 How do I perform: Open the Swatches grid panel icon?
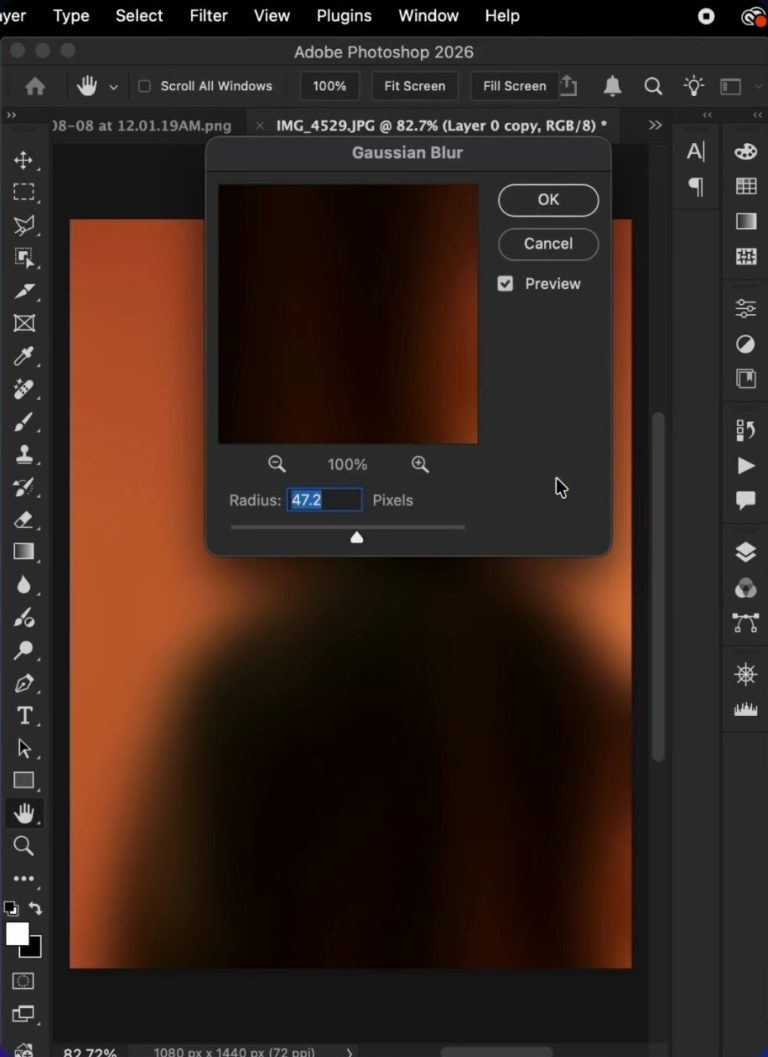[745, 186]
